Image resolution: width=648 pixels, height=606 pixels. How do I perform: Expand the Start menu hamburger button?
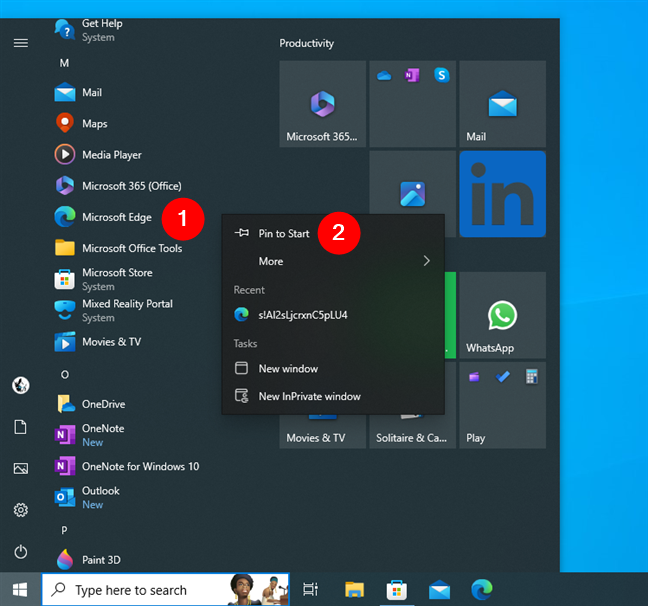(20, 43)
